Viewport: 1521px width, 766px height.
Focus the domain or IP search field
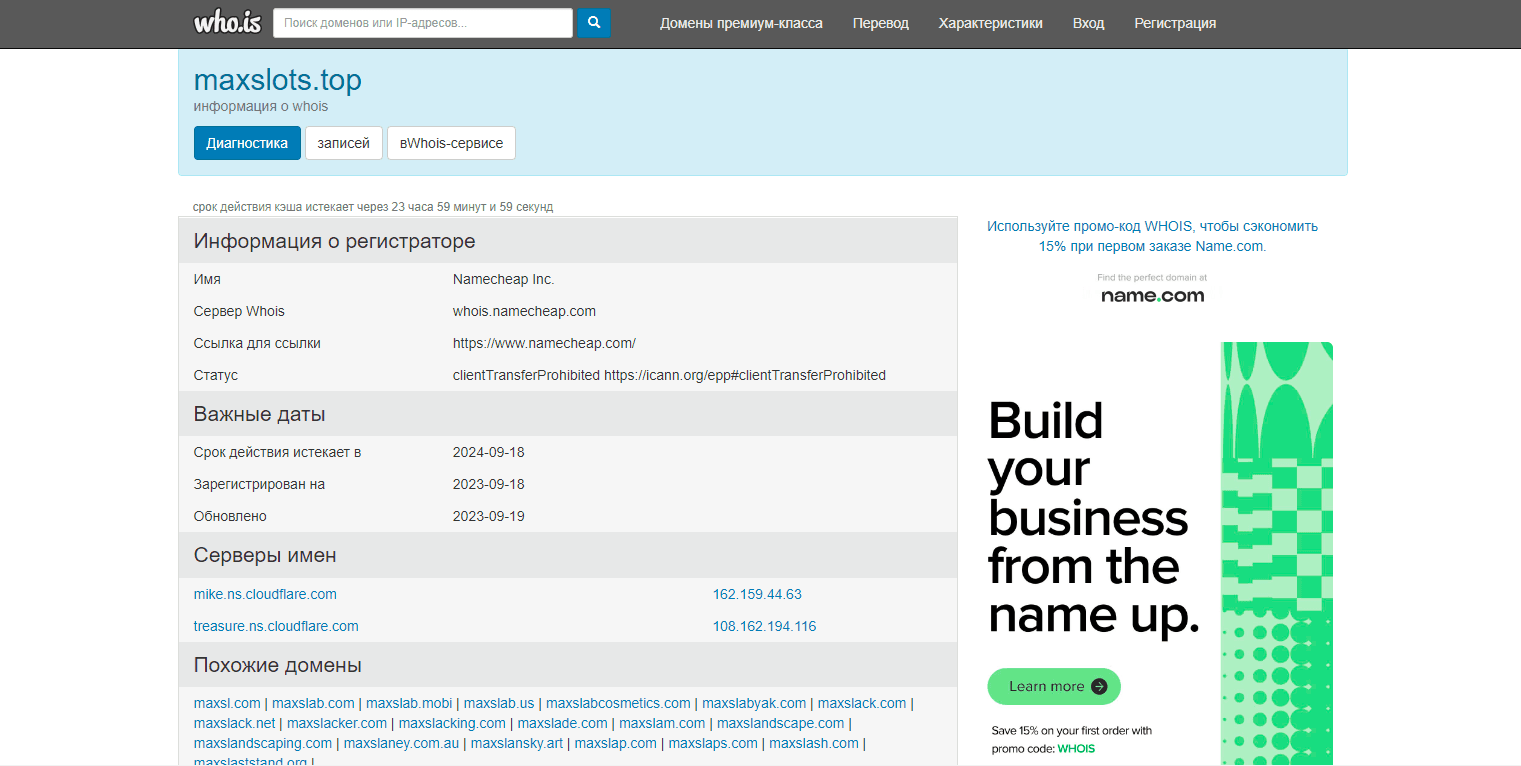(423, 23)
